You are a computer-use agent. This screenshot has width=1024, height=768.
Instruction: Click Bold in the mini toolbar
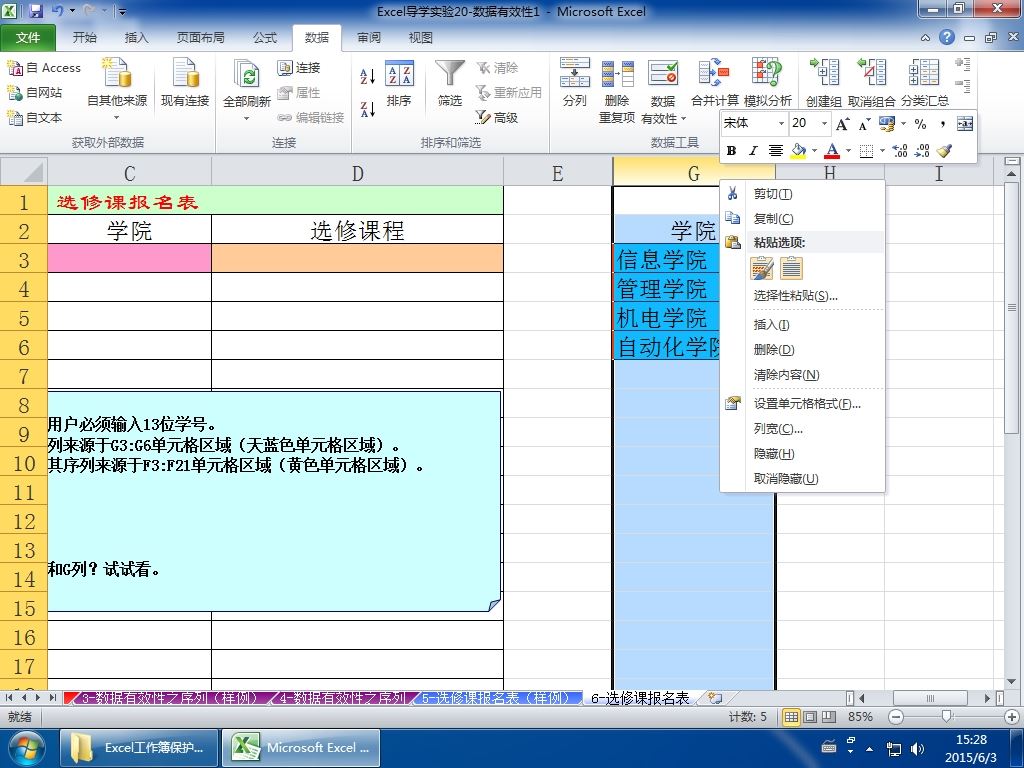[x=731, y=151]
